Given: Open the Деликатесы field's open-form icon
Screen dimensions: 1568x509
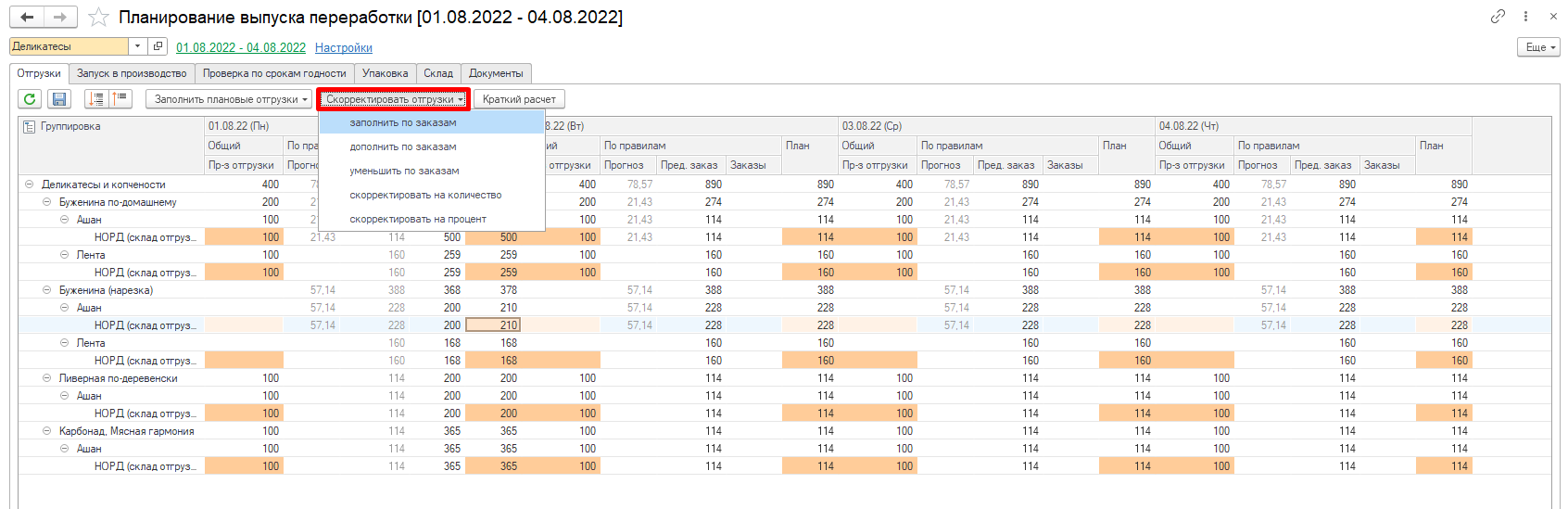Looking at the screenshot, I should [158, 46].
